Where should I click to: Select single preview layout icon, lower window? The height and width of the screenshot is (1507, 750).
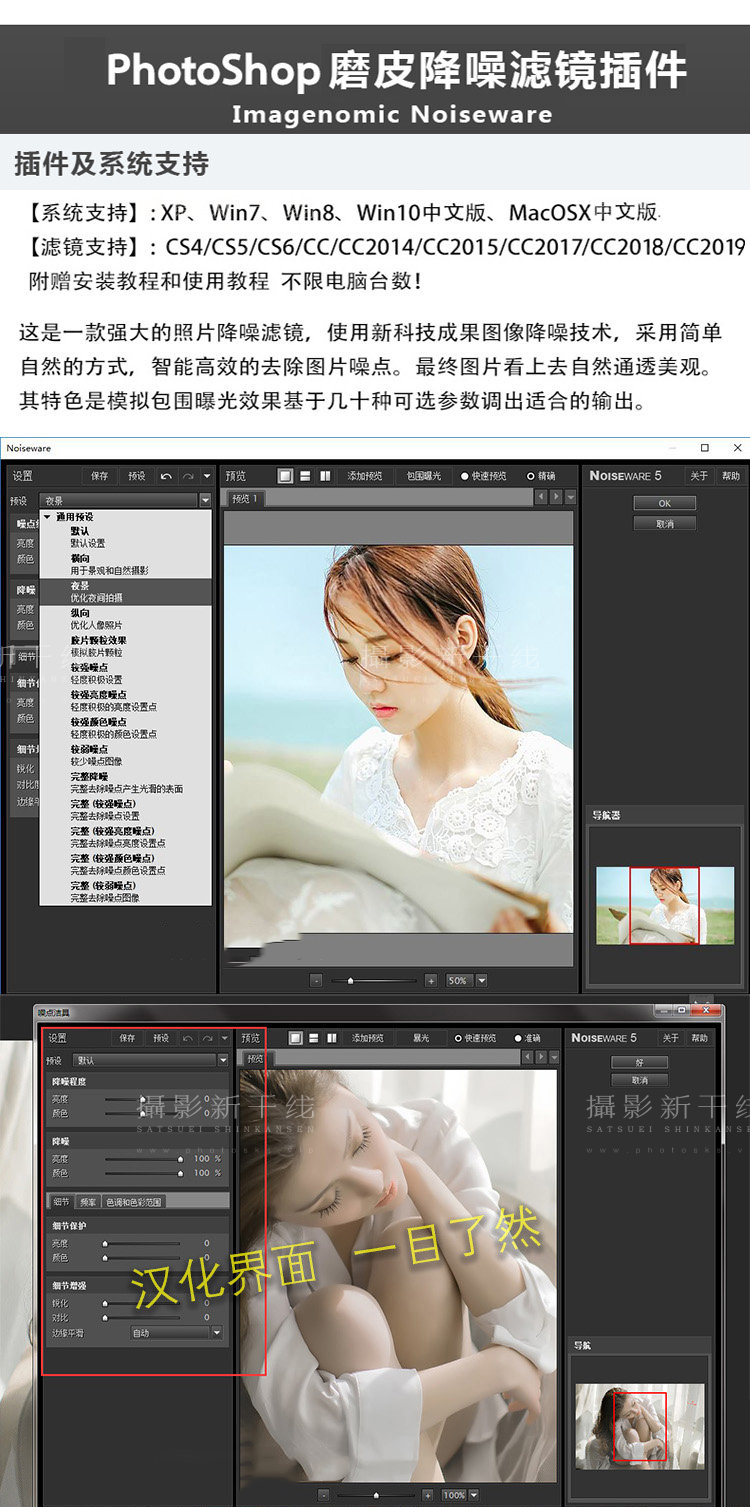(x=296, y=1038)
